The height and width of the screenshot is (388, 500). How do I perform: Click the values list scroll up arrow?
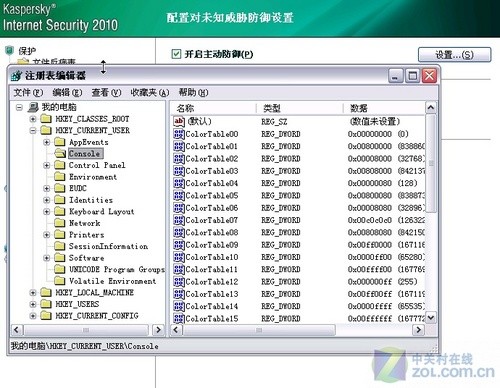point(431,107)
